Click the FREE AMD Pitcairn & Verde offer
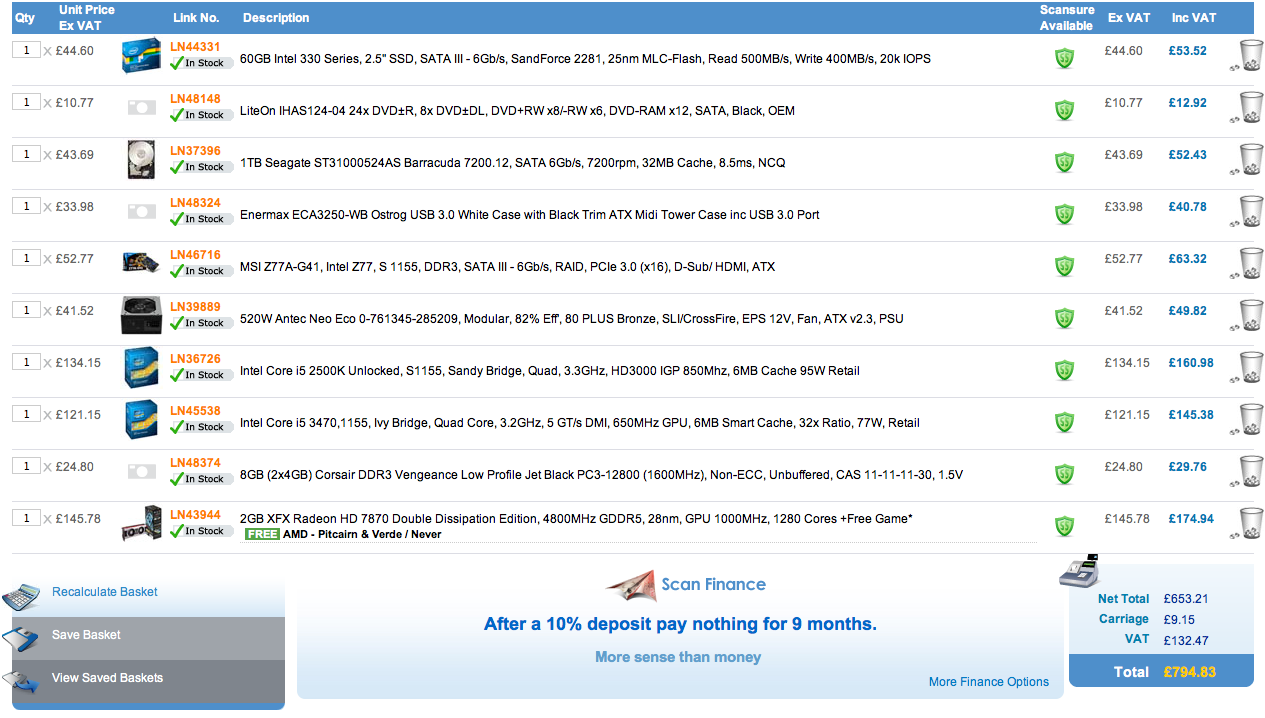 pyautogui.click(x=343, y=534)
